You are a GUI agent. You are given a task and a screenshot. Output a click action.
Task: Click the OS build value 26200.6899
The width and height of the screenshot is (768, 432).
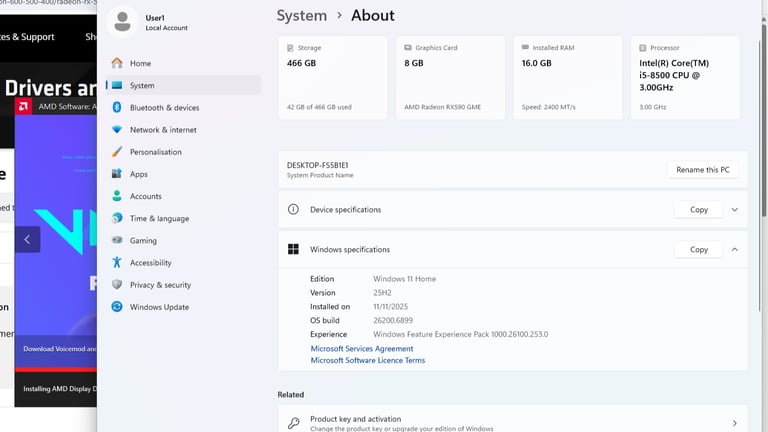[393, 320]
